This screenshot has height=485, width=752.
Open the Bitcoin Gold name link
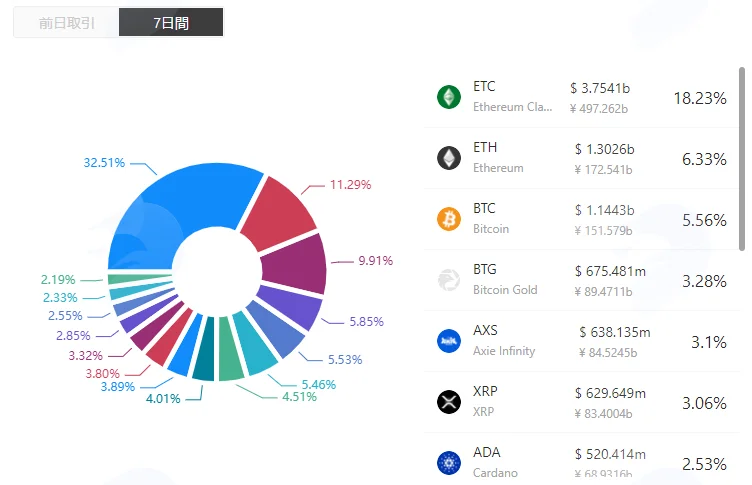tap(505, 290)
